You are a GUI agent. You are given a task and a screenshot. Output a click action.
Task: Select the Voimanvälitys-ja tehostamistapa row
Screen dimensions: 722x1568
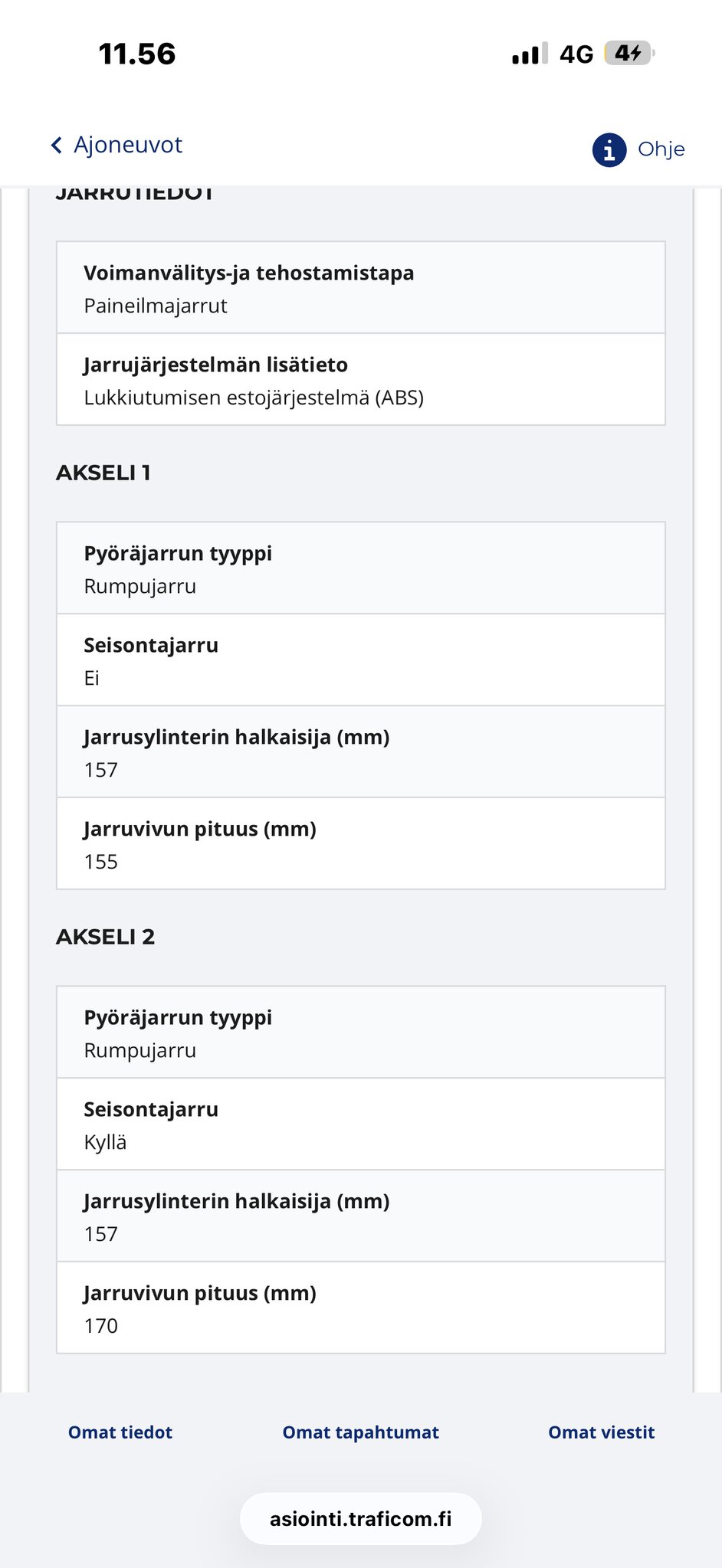(360, 288)
